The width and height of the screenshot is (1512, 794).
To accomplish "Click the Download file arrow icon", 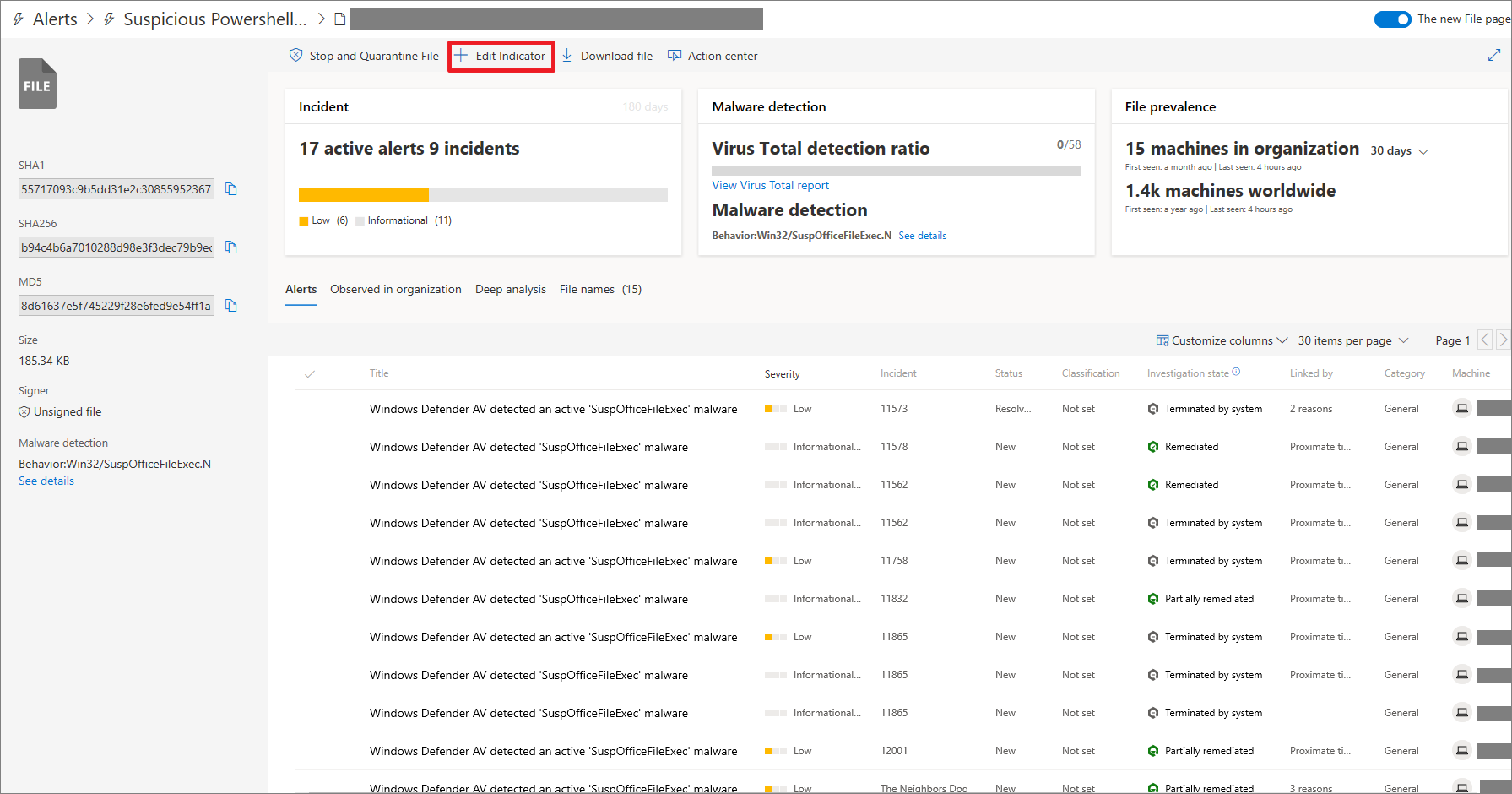I will [567, 56].
